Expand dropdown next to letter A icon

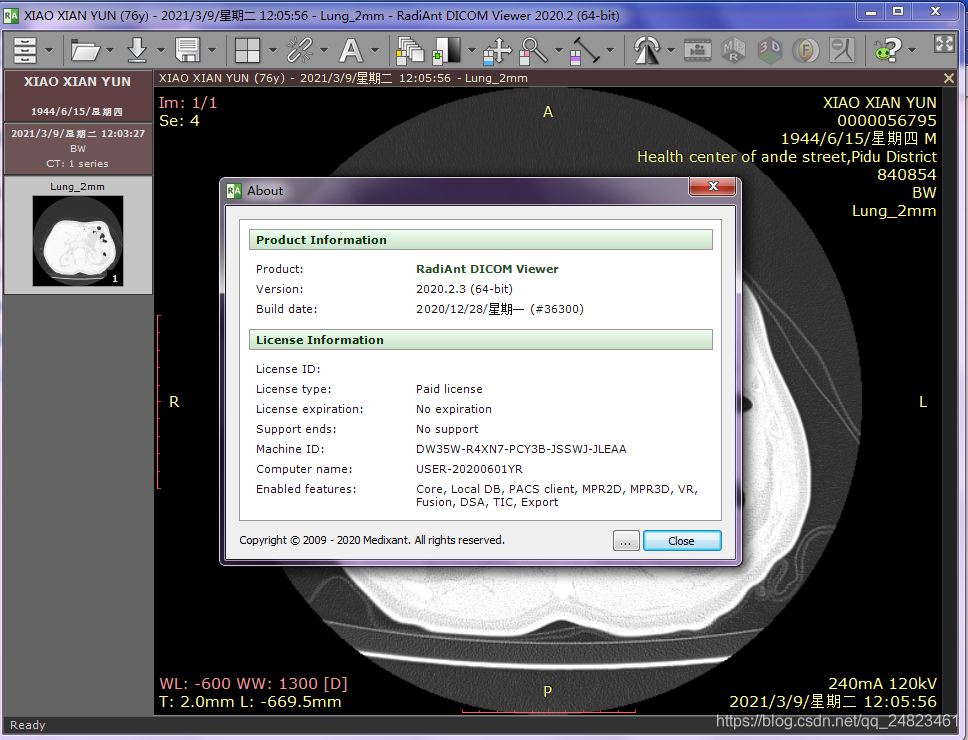(x=375, y=50)
